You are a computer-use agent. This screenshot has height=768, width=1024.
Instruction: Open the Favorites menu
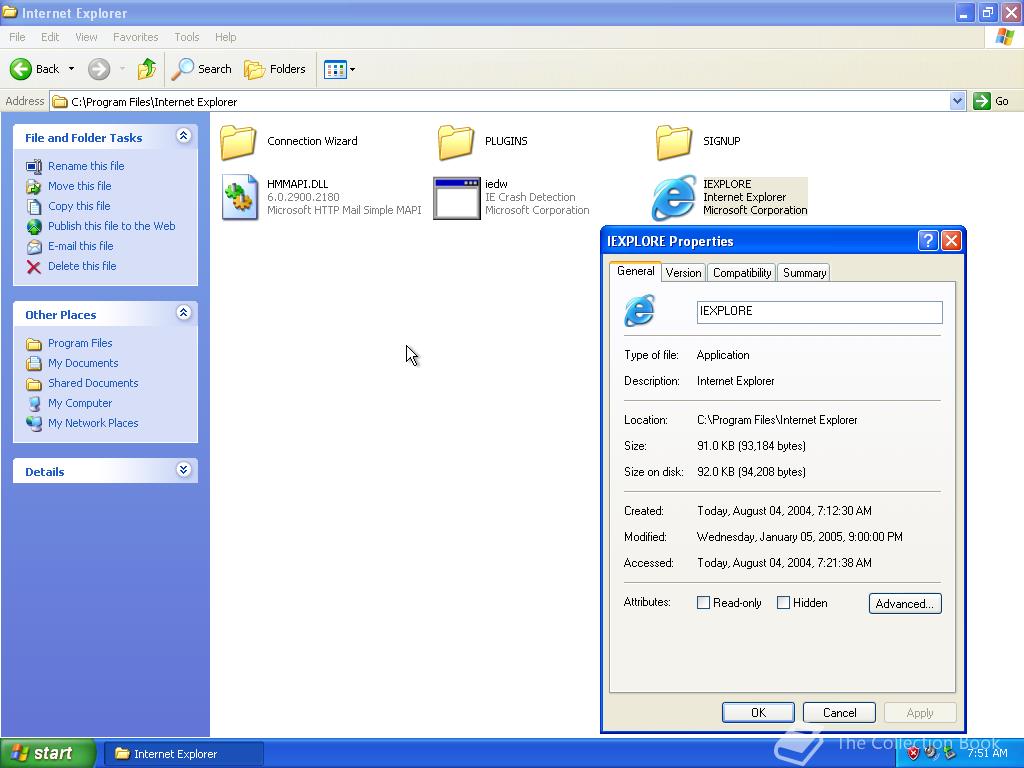point(135,37)
